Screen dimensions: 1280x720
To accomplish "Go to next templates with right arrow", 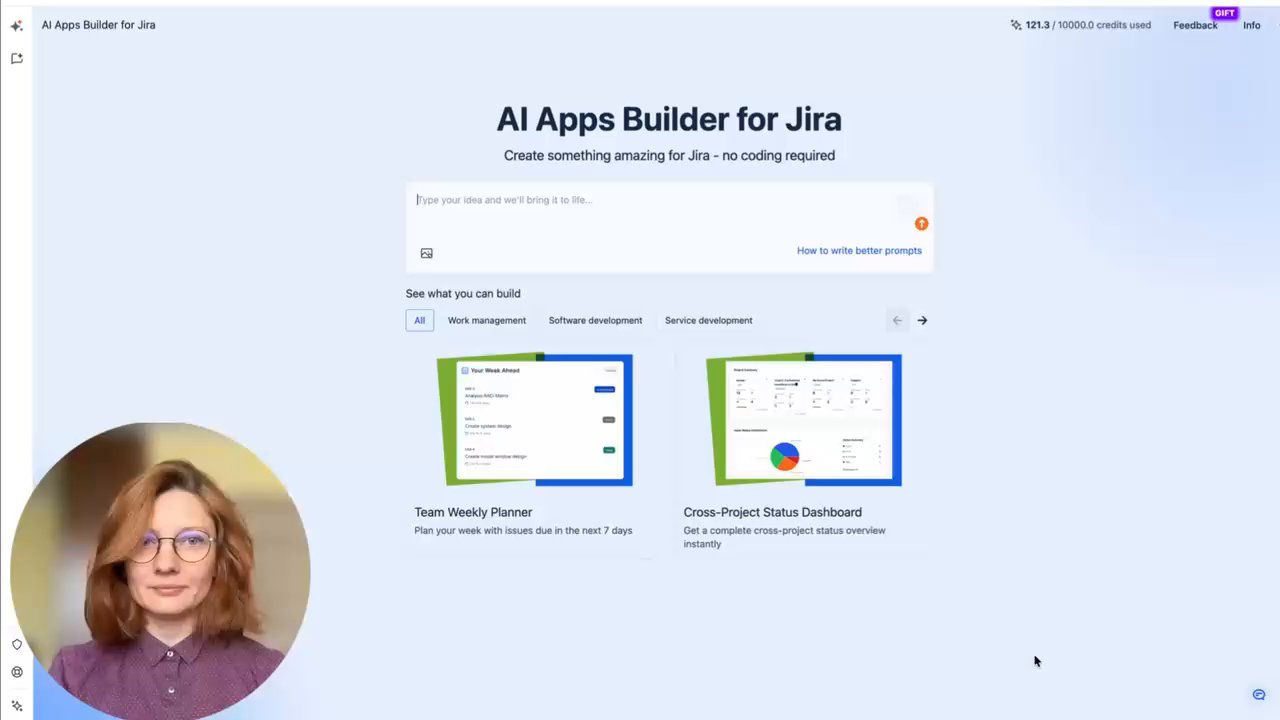I will 922,321.
